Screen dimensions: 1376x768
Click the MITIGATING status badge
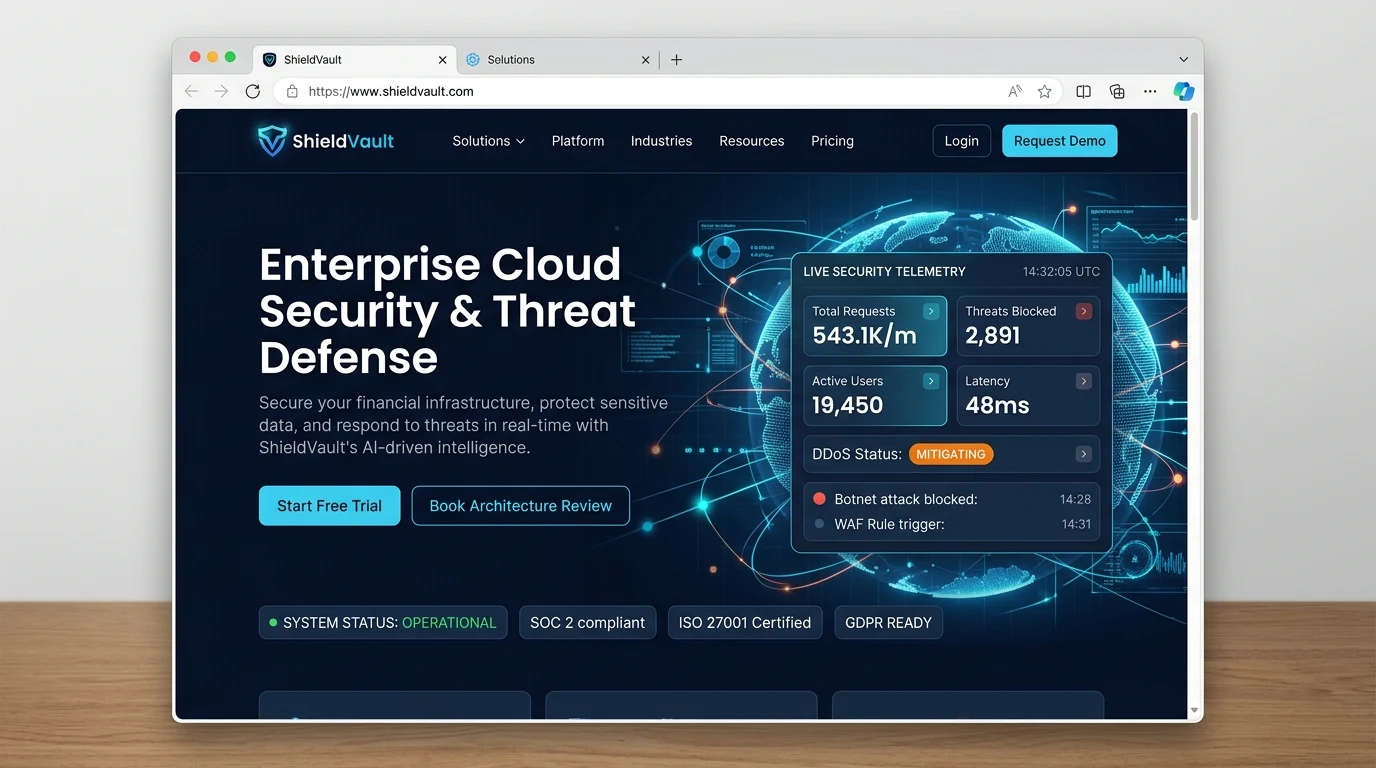tap(951, 454)
